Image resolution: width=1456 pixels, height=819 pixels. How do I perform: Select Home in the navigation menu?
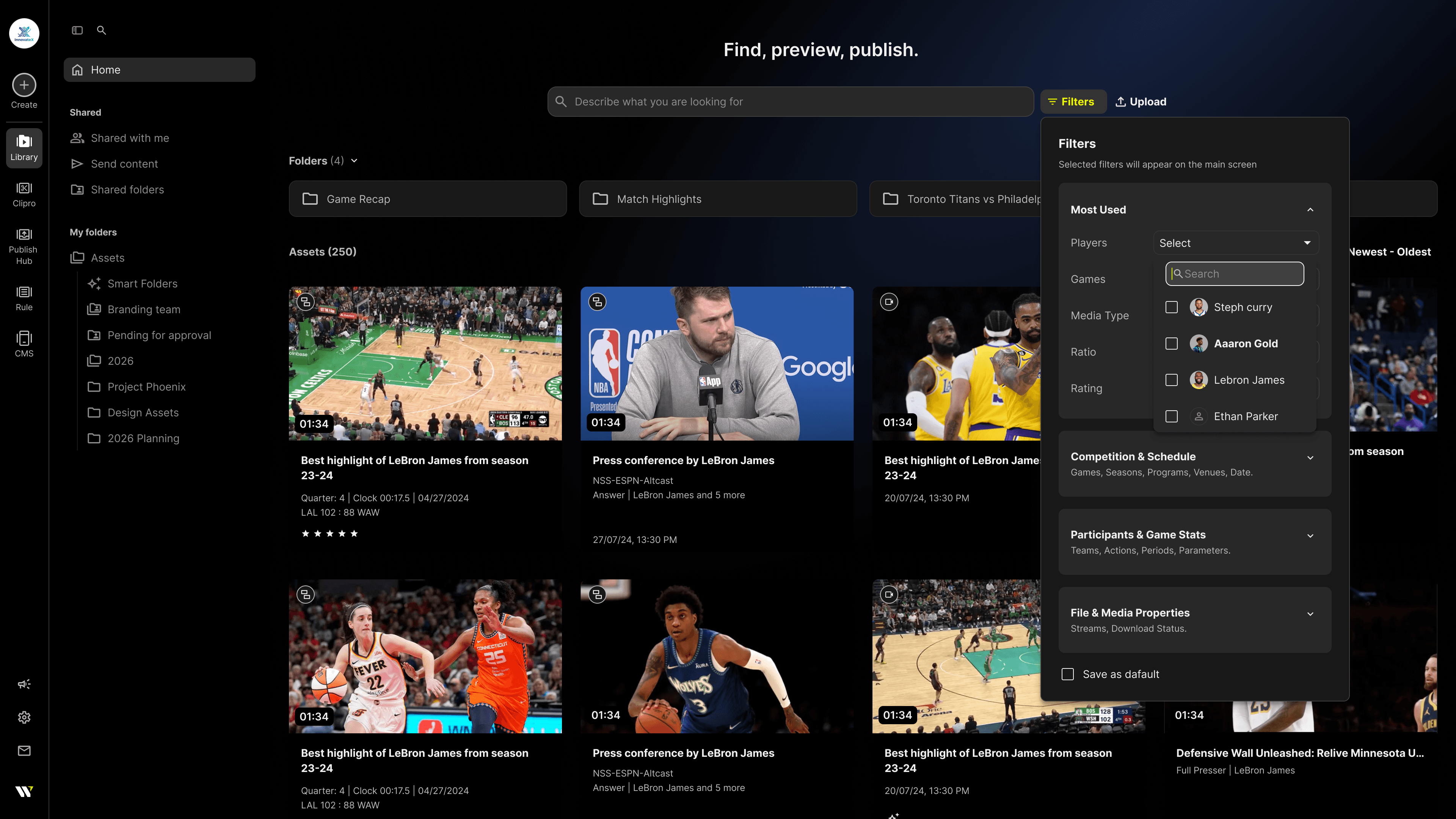pos(159,69)
